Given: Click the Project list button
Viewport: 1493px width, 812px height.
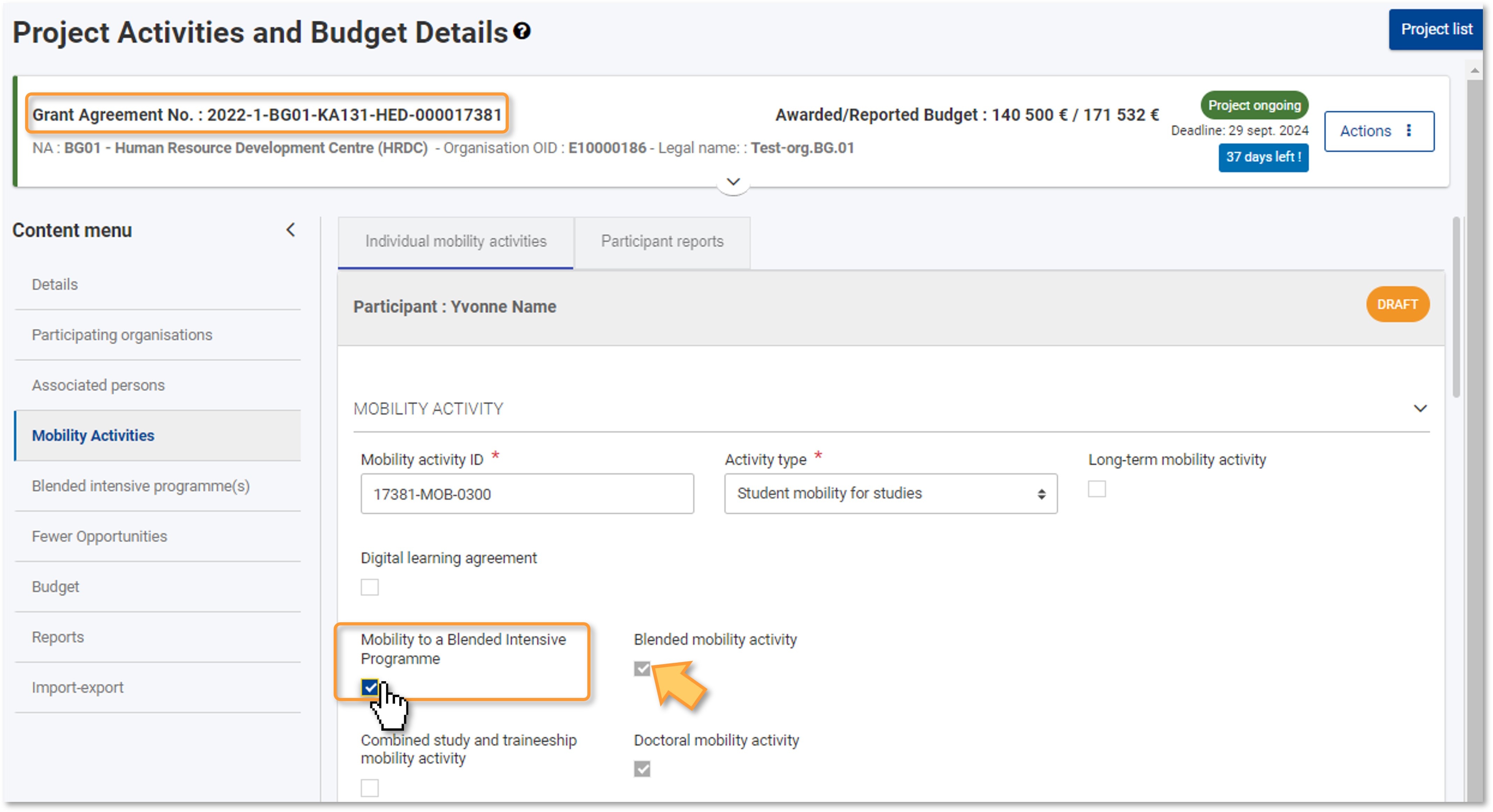Looking at the screenshot, I should [x=1436, y=30].
